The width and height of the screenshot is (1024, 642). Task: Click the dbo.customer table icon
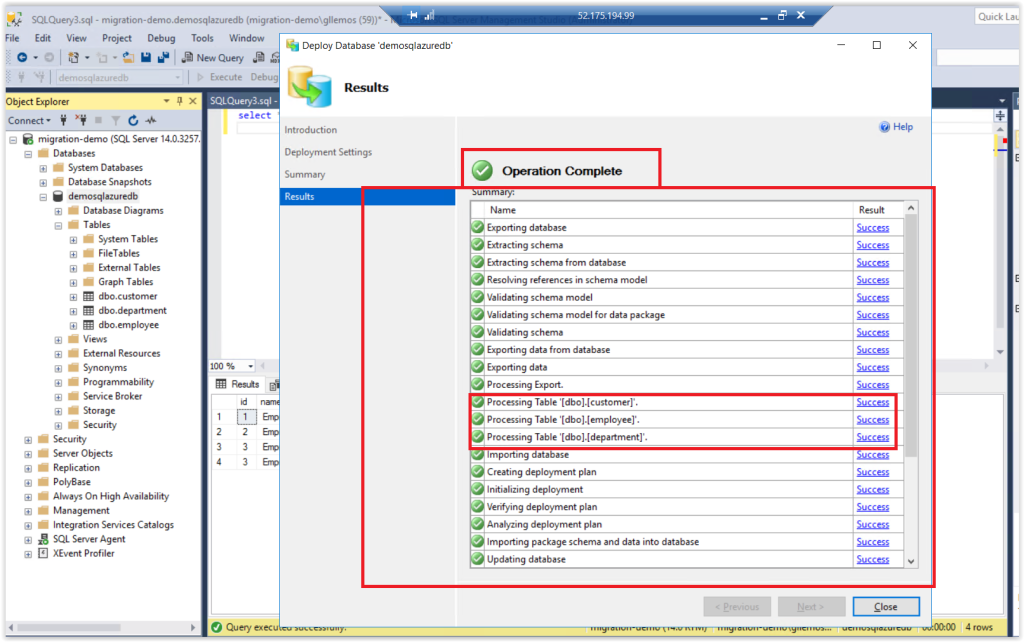click(88, 297)
